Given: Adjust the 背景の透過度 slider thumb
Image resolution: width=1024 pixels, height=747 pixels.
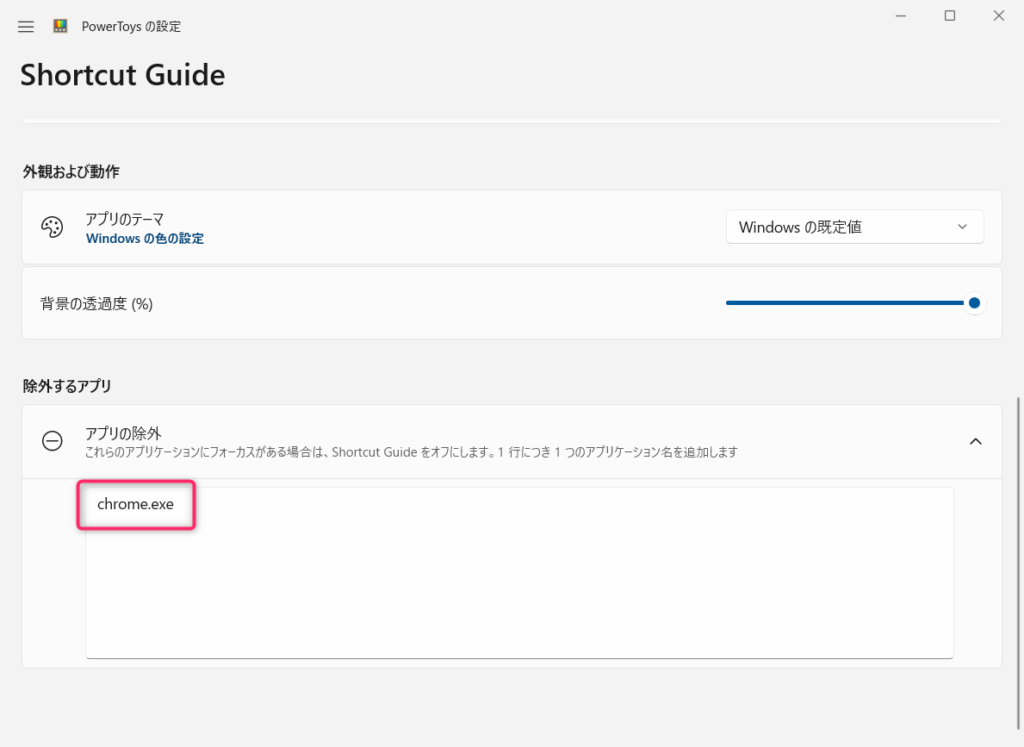Looking at the screenshot, I should (974, 303).
